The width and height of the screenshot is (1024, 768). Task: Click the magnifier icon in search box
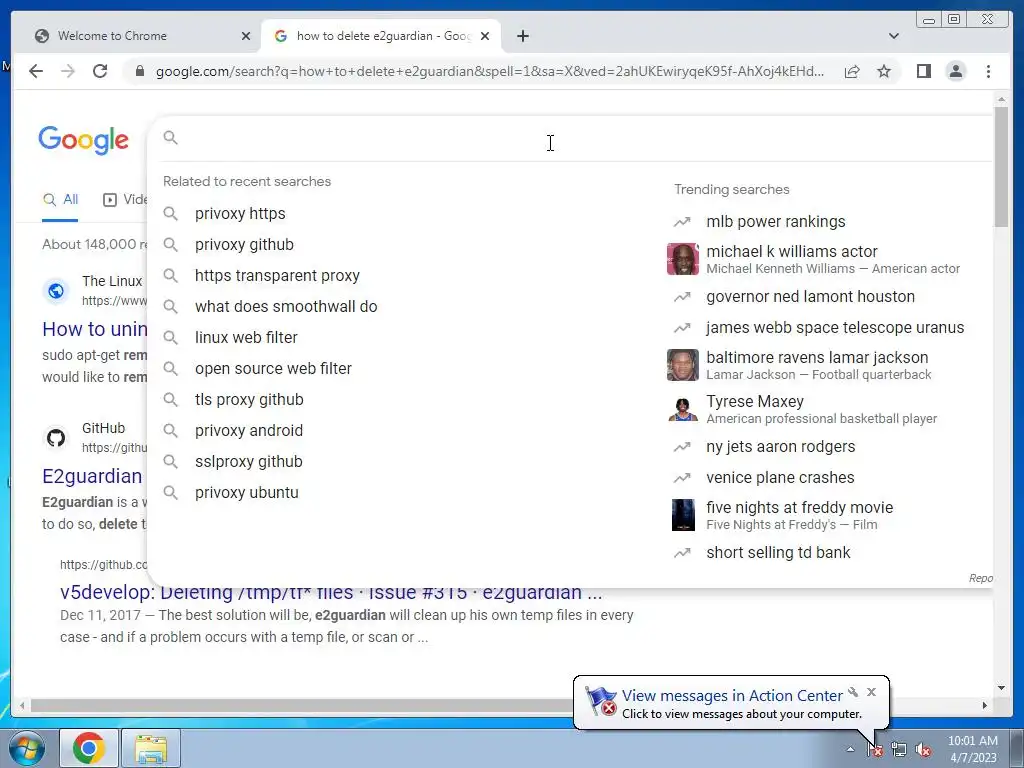point(170,138)
